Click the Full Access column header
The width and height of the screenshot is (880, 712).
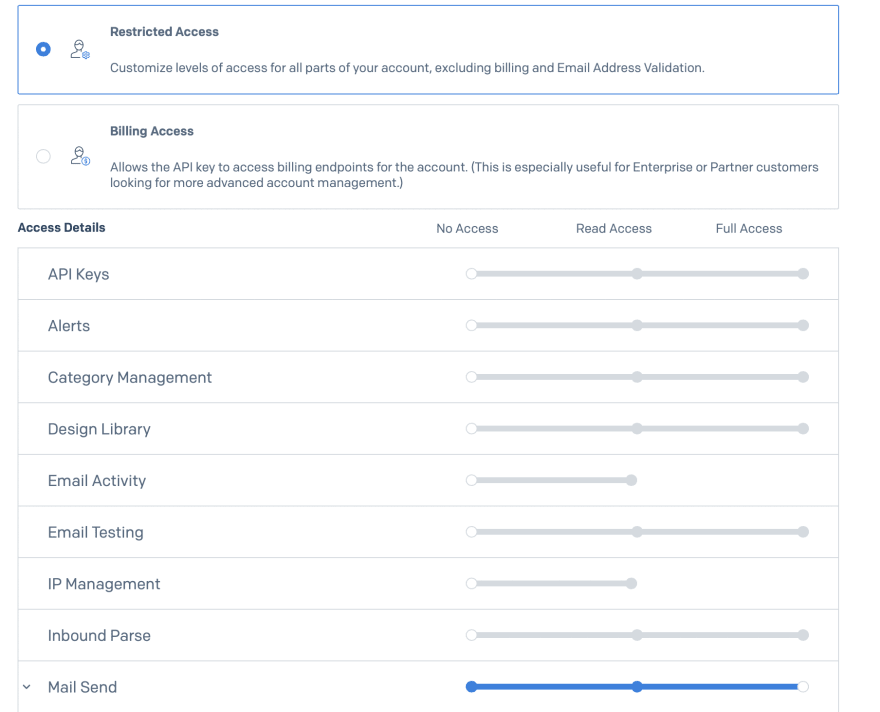[749, 229]
